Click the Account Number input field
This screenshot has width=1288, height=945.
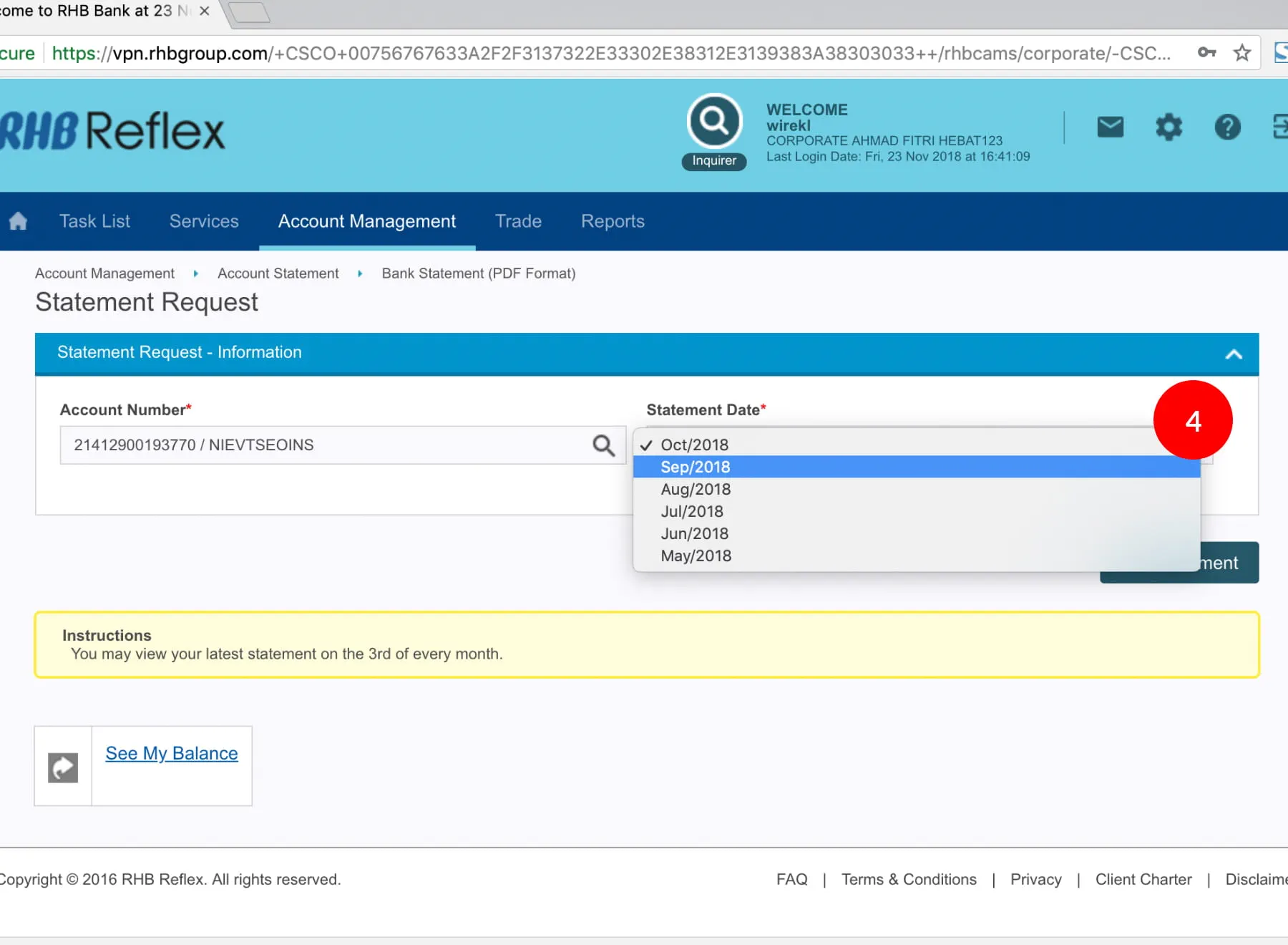point(322,445)
